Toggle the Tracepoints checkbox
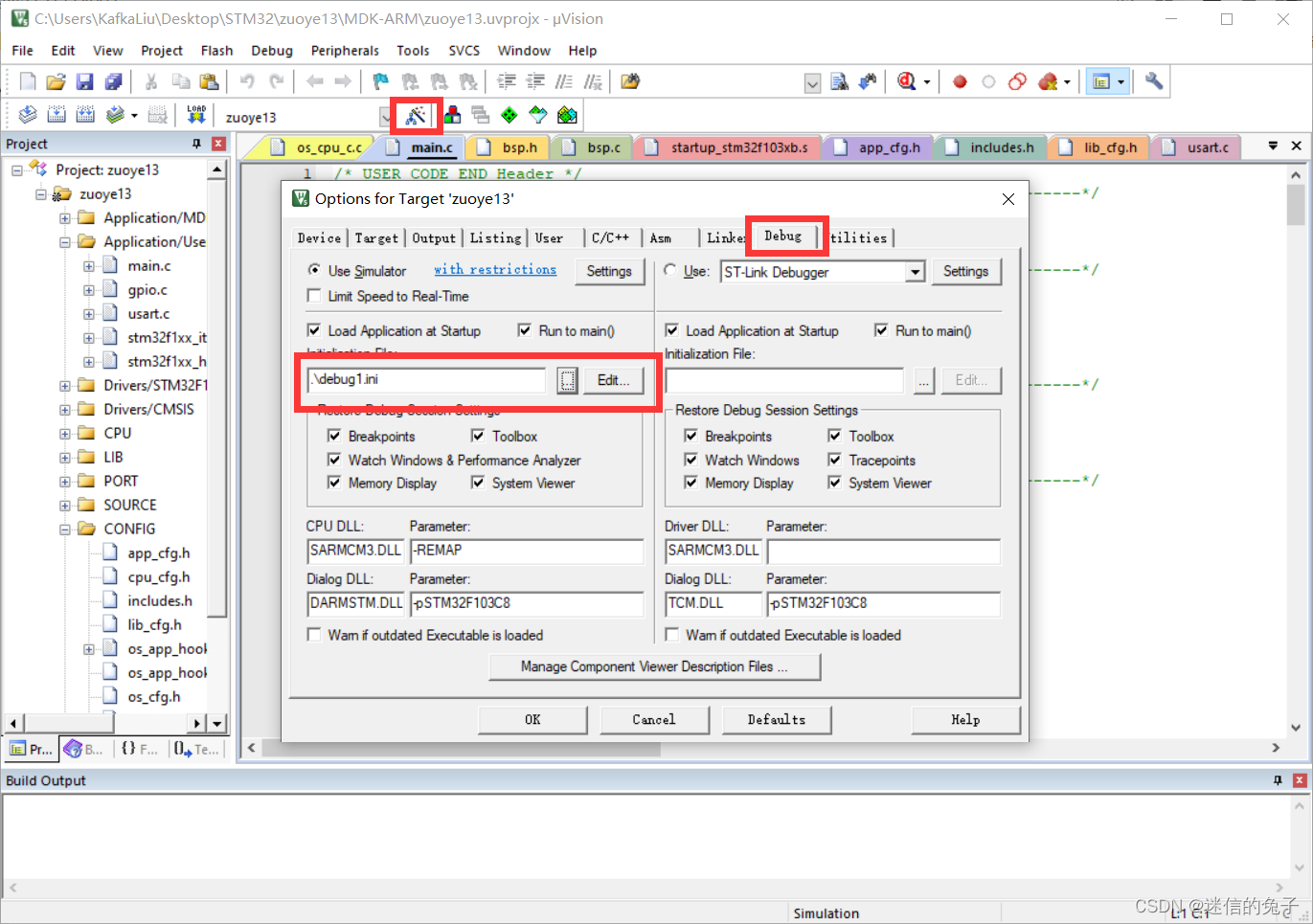 pos(835,460)
